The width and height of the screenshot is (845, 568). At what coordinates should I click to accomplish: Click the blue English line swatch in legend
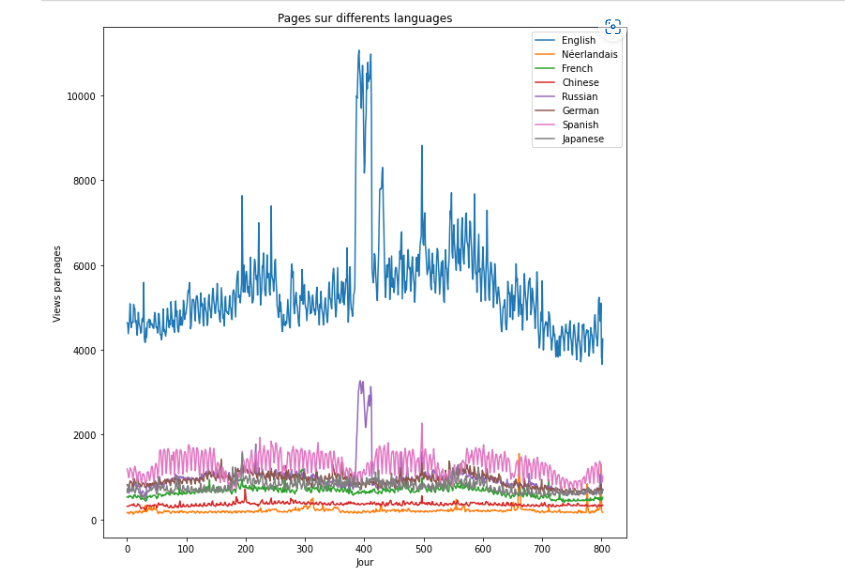click(x=547, y=41)
